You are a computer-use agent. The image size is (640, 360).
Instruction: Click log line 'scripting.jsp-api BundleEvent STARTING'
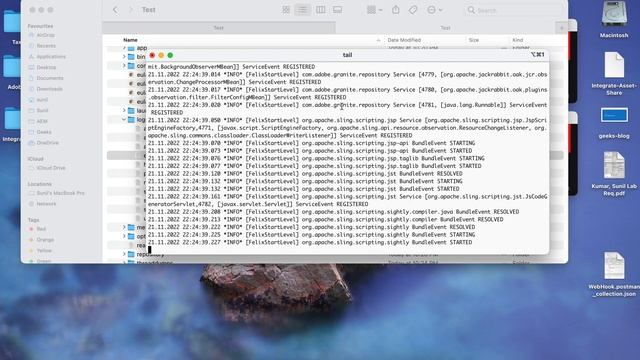311,143
